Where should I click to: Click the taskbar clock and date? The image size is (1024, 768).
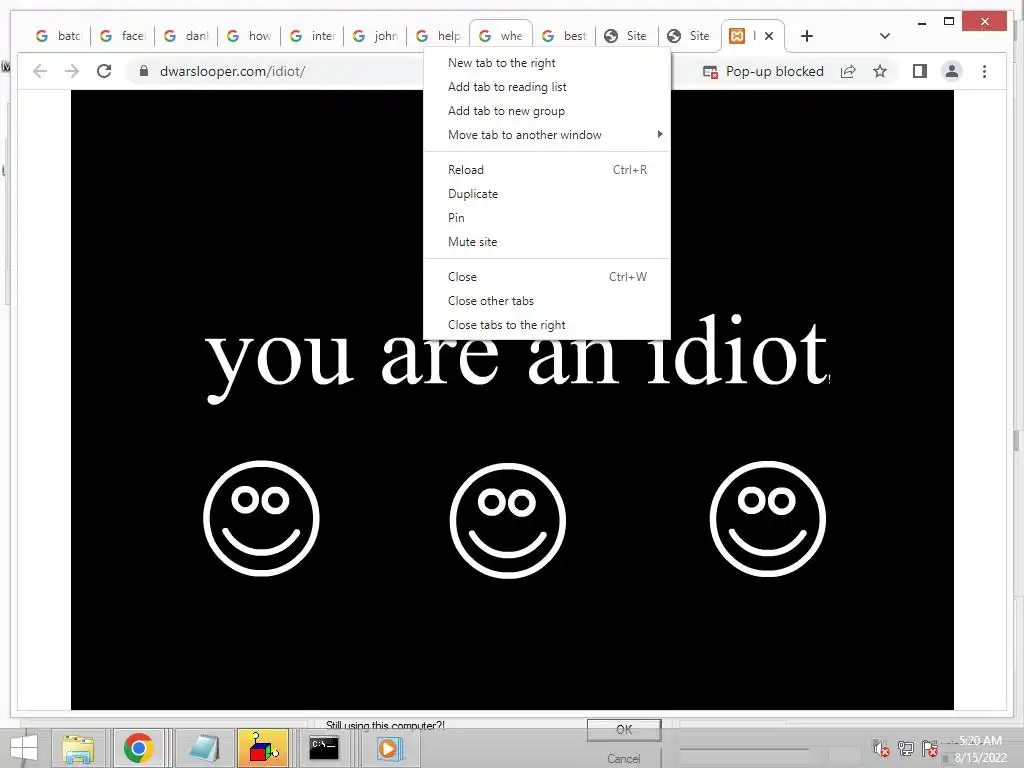[x=980, y=749]
